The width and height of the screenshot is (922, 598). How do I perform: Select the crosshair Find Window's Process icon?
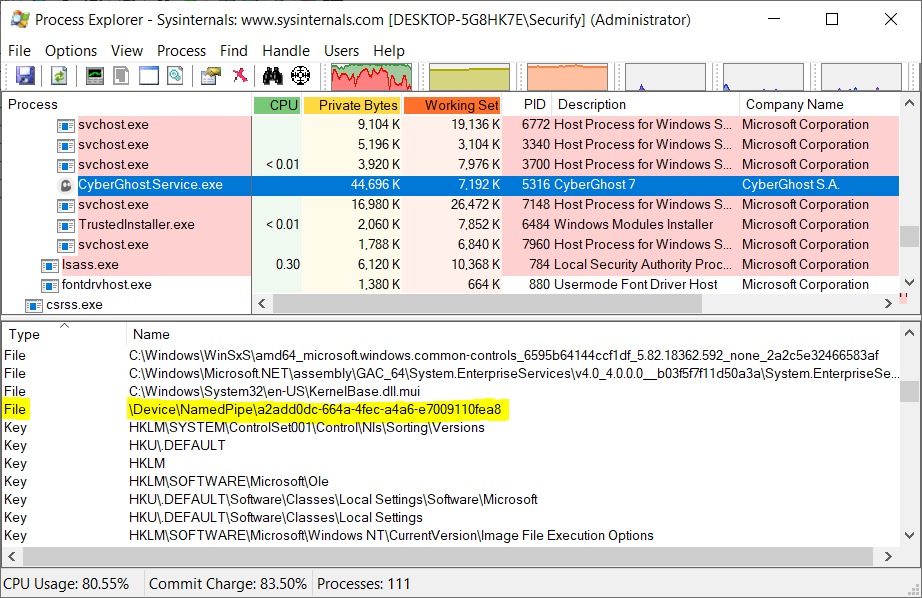point(300,75)
